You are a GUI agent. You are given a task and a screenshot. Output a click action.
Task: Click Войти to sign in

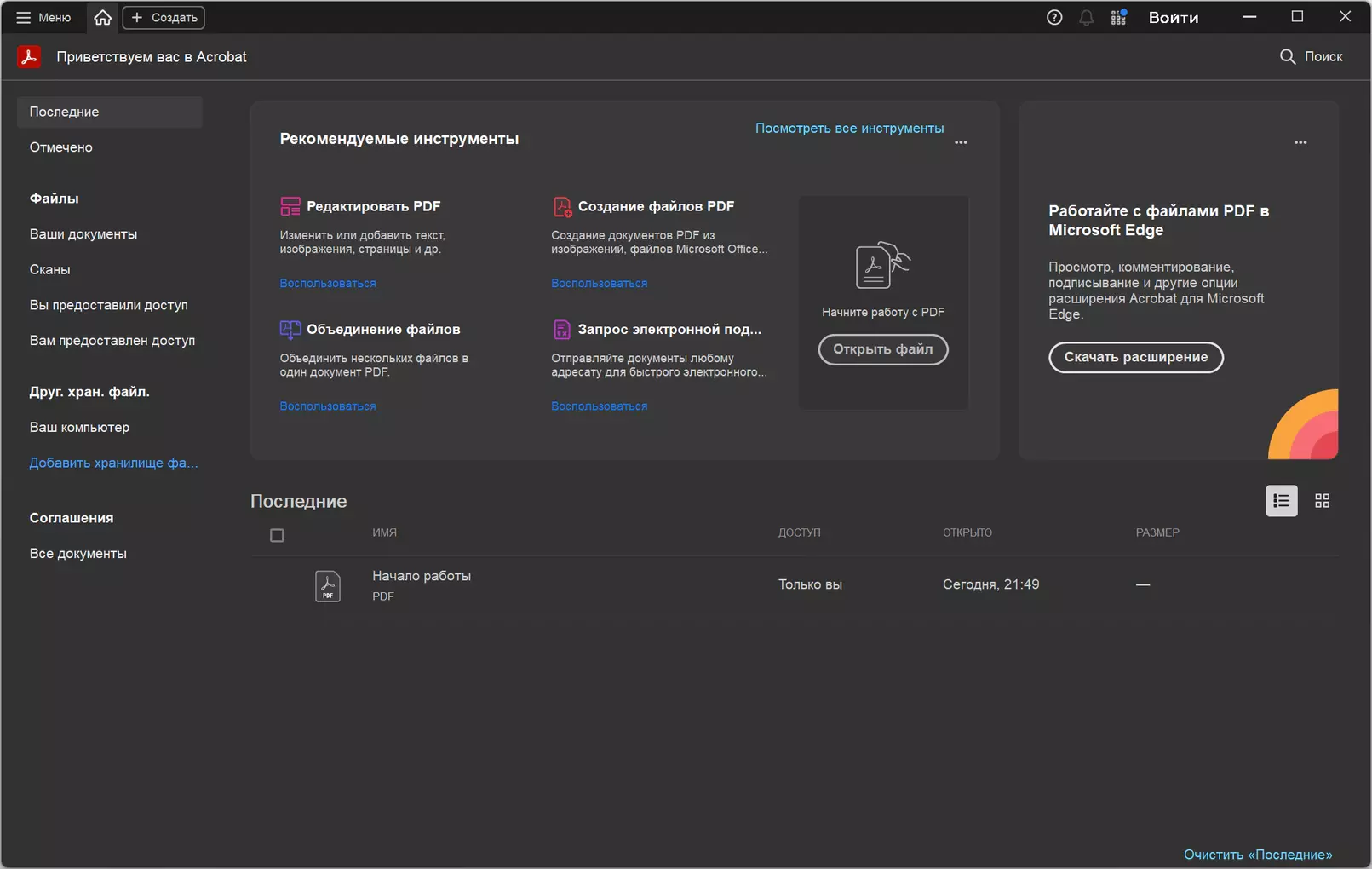1174,18
